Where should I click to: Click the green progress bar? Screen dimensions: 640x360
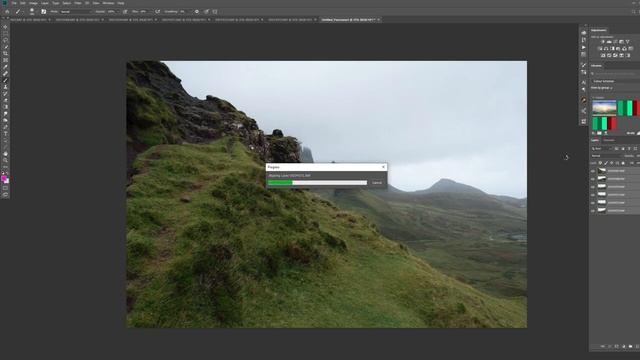[x=280, y=182]
